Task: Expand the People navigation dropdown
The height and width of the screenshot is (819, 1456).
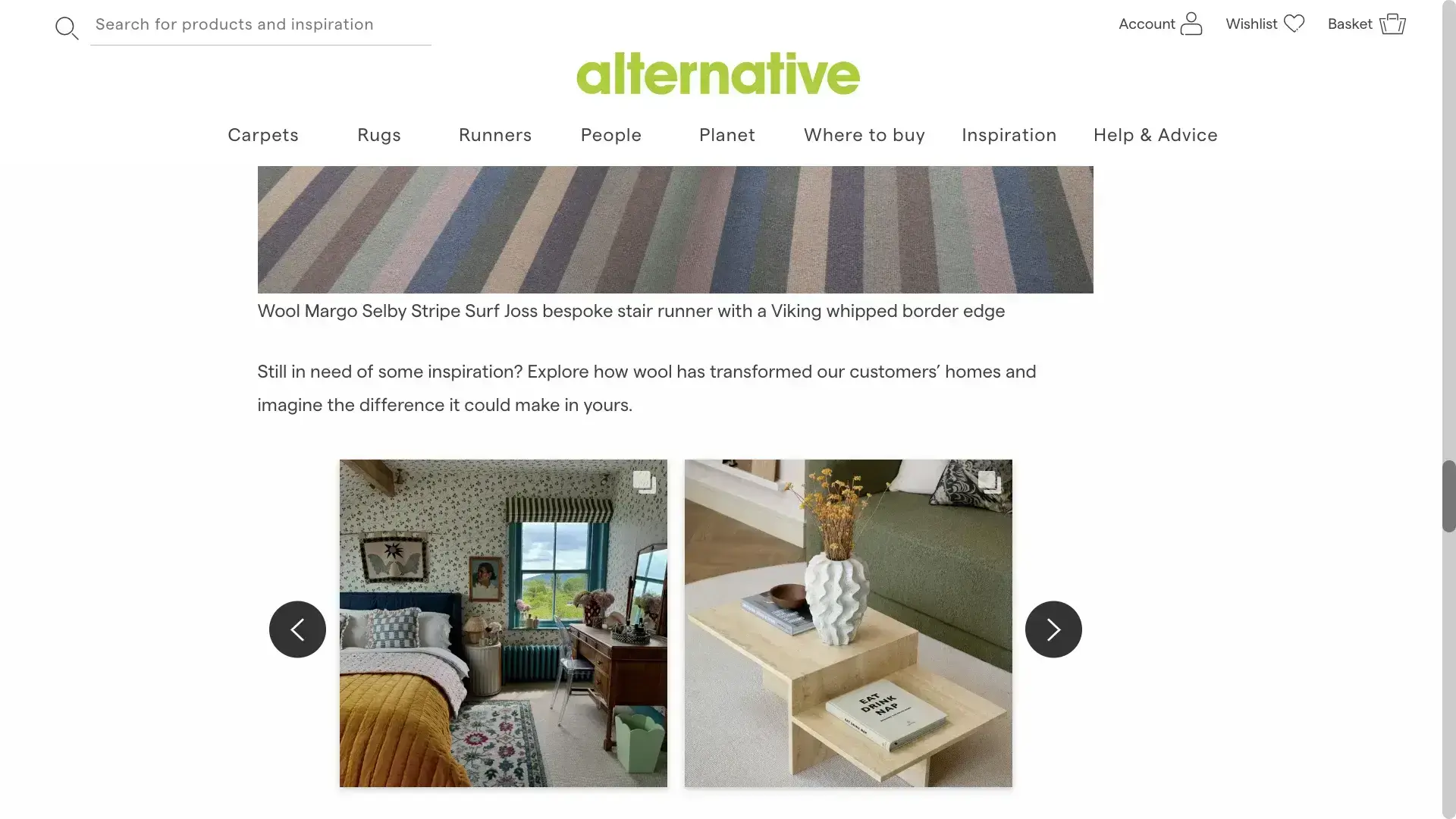Action: (611, 134)
